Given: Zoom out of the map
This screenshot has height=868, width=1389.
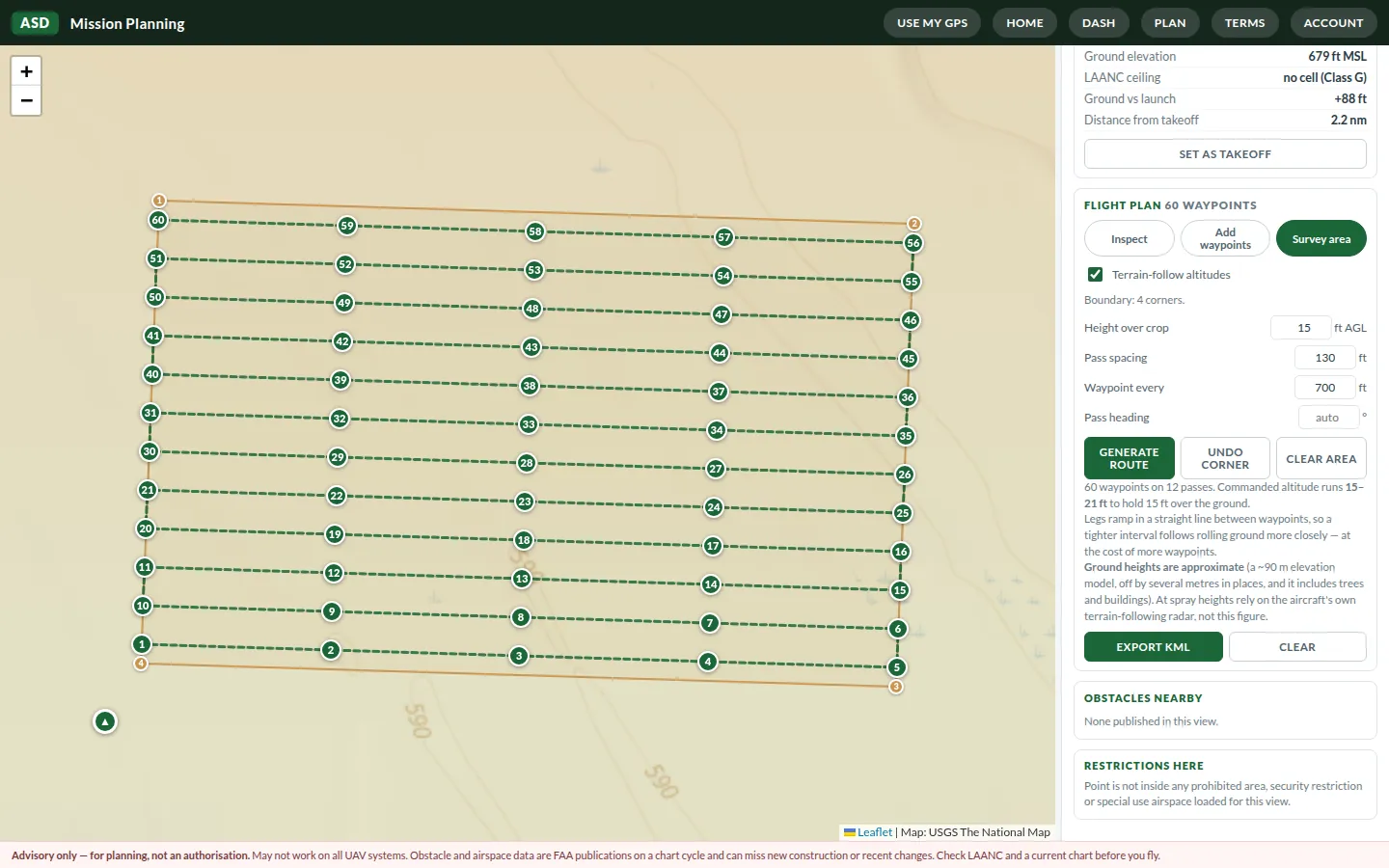Looking at the screenshot, I should (26, 100).
